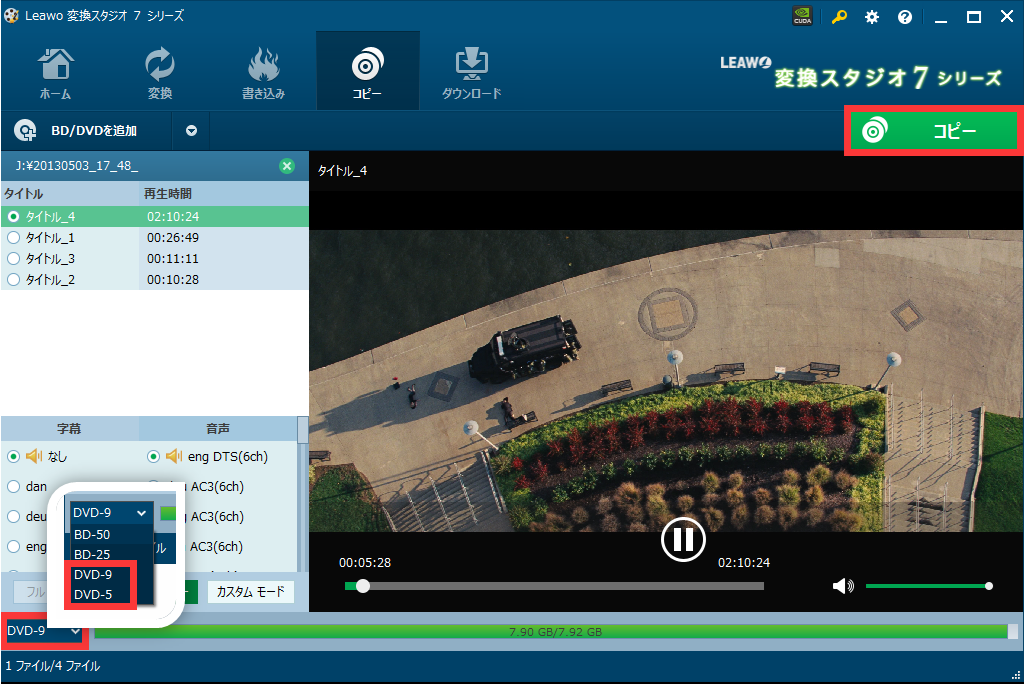The image size is (1024, 684).
Task: Pause the video preview playback
Action: coord(683,540)
